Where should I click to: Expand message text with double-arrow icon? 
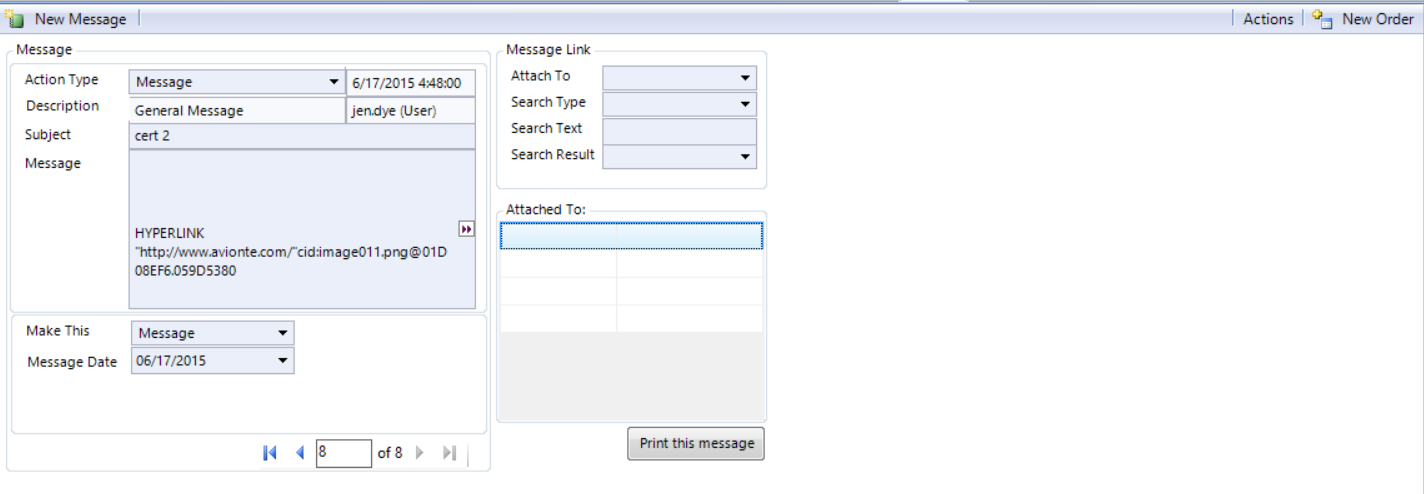(466, 229)
